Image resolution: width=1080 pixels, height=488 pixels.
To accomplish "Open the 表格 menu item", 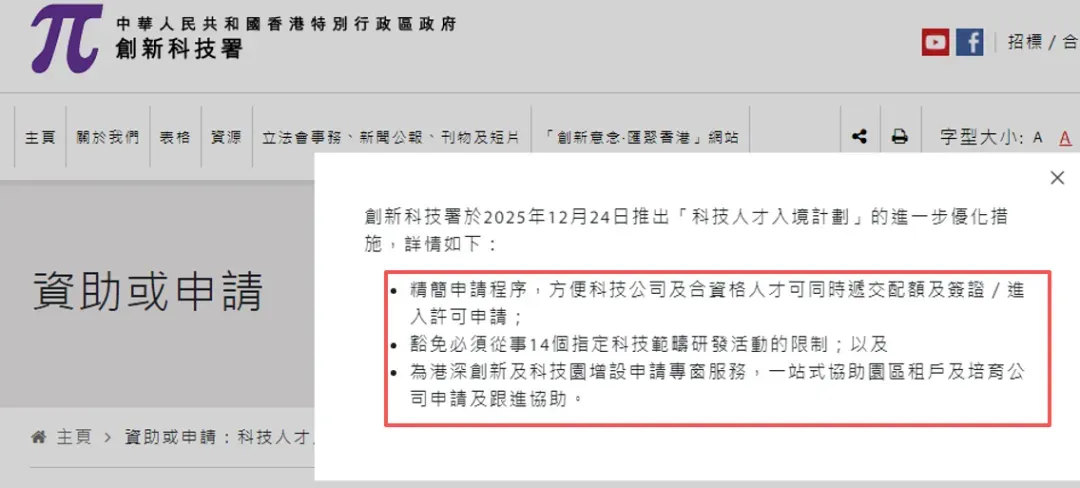I will click(175, 137).
